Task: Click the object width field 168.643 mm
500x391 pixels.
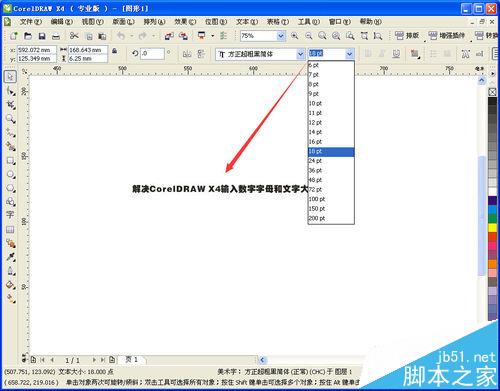Action: (88, 50)
